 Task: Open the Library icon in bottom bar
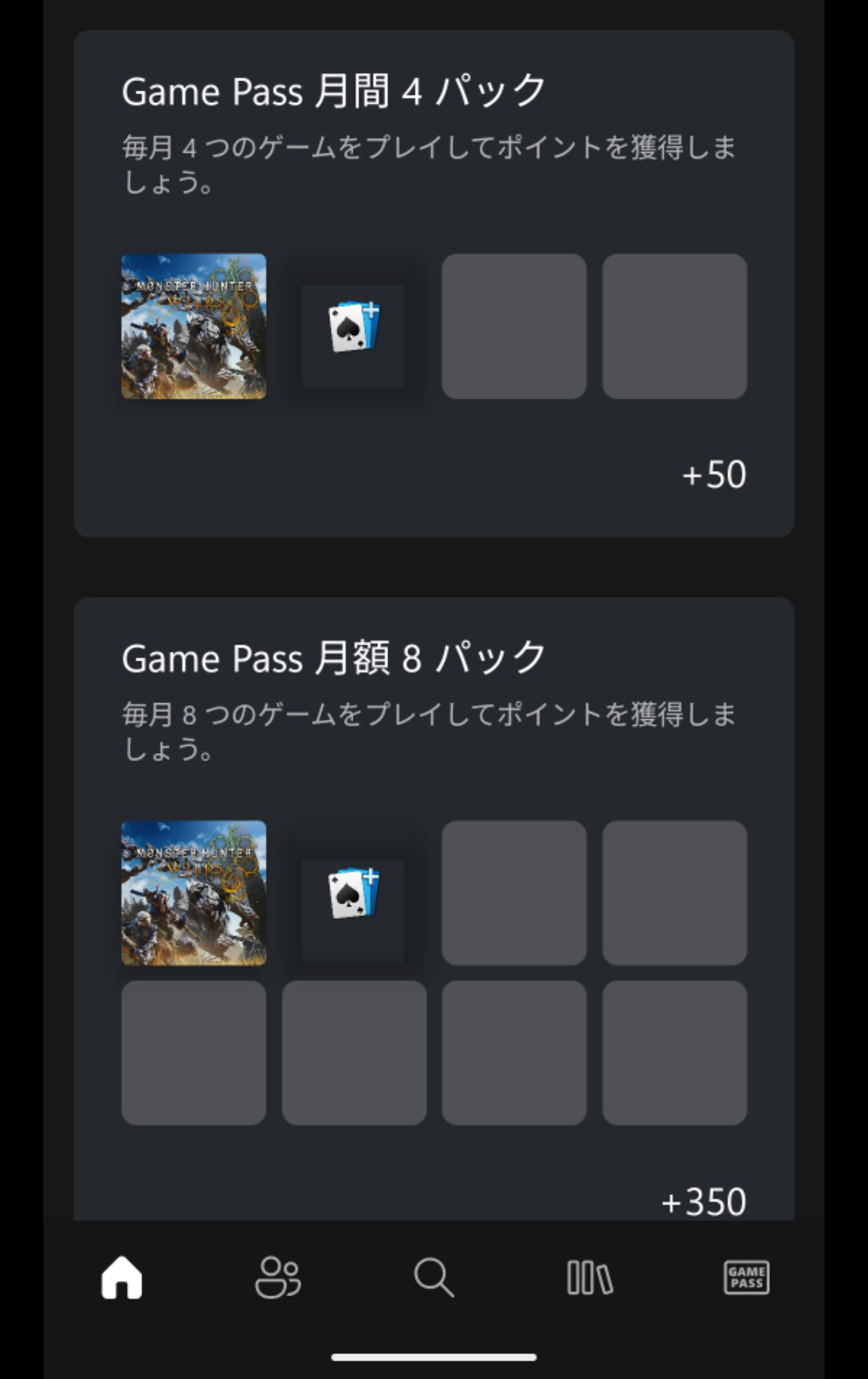click(590, 1277)
